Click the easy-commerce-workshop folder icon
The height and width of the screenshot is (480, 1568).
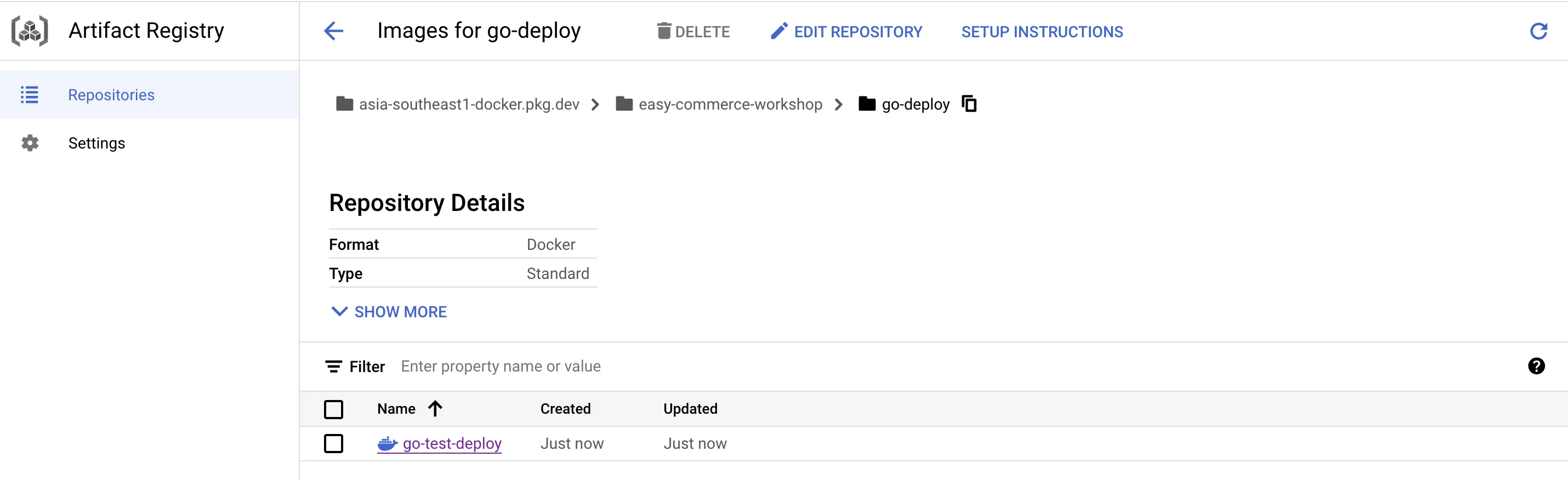[624, 104]
